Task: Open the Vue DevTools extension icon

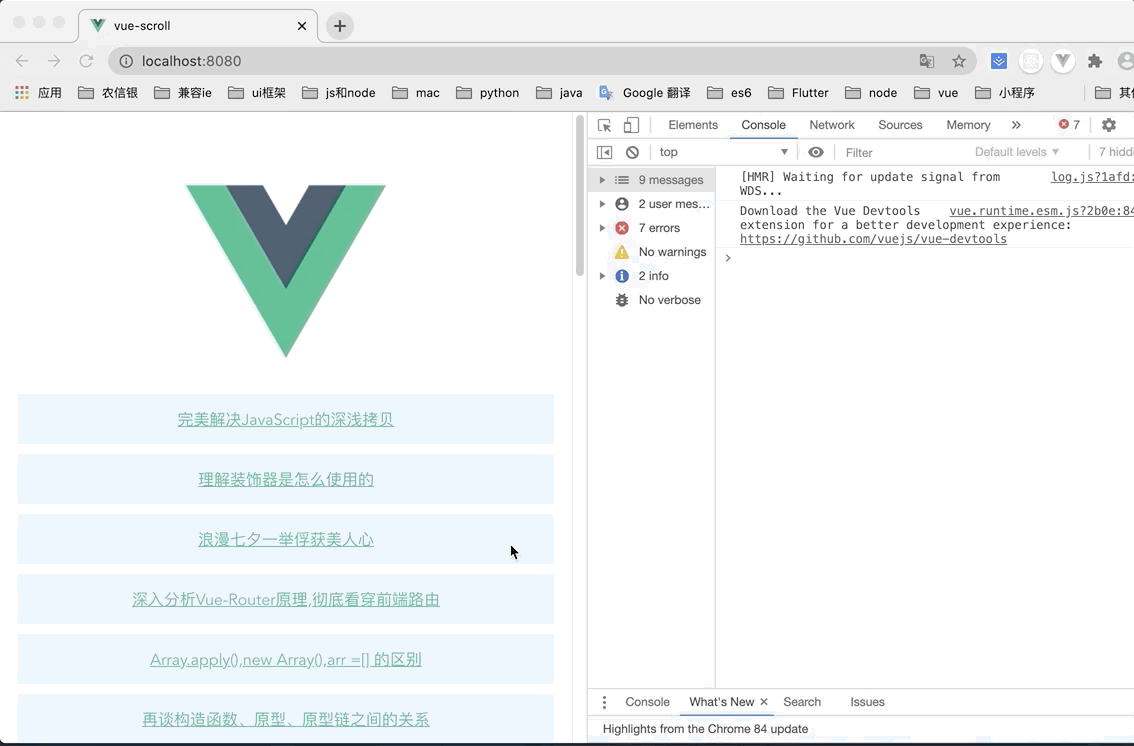Action: [1062, 61]
